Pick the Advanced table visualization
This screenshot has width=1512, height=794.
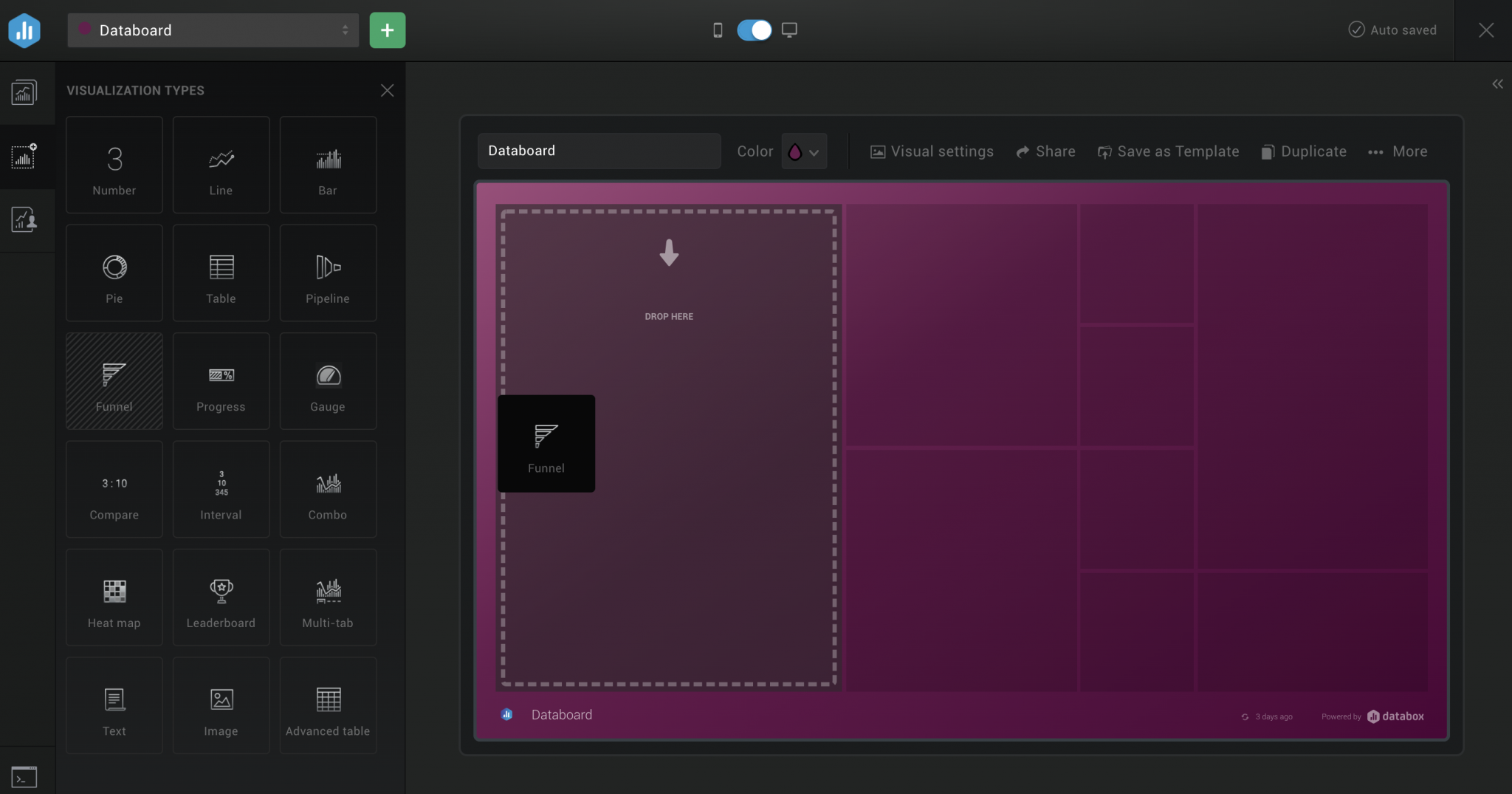(x=328, y=706)
